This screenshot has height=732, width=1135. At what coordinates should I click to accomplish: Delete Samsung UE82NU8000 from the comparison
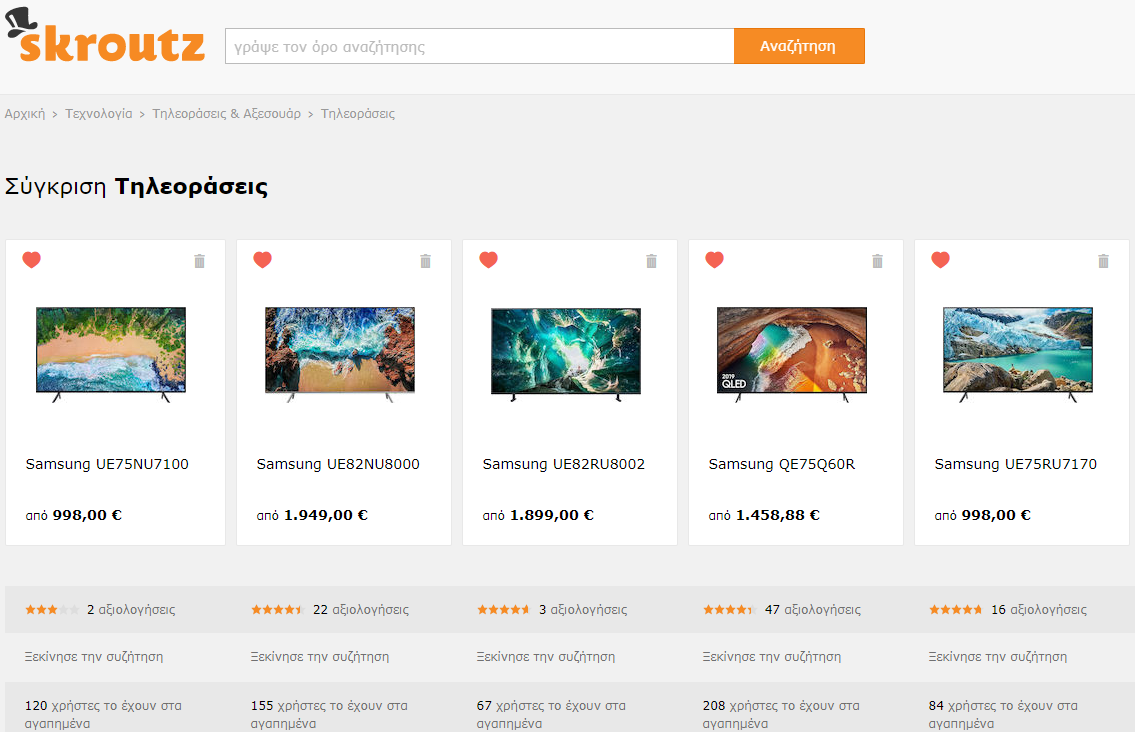(x=425, y=261)
